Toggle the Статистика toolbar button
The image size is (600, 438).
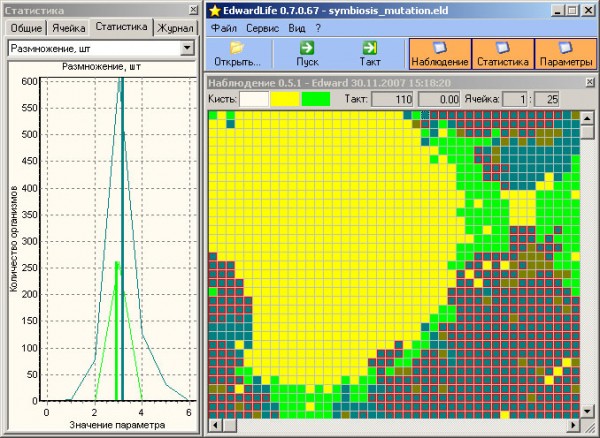pos(502,53)
